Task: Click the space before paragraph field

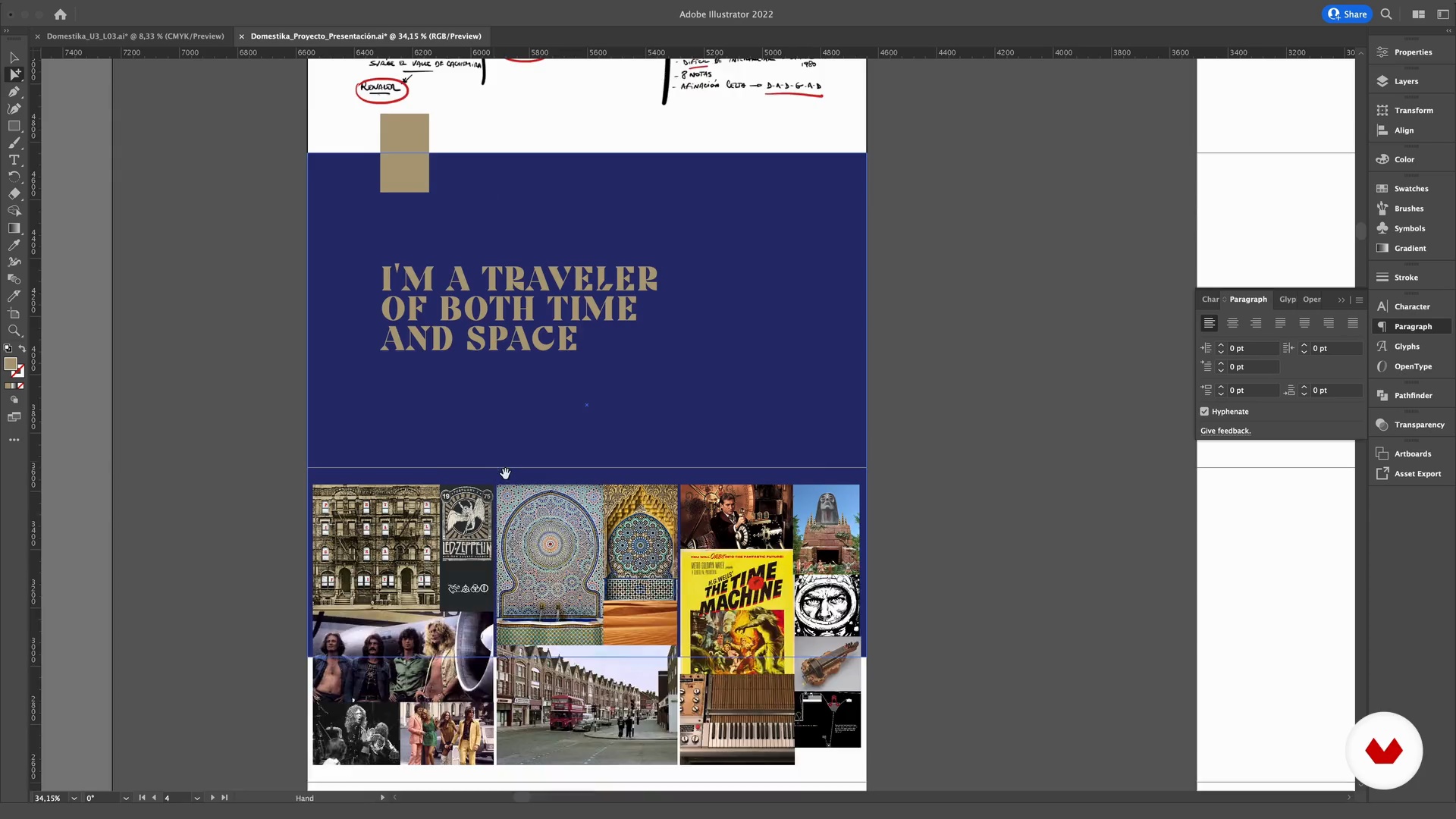Action: tap(1252, 391)
